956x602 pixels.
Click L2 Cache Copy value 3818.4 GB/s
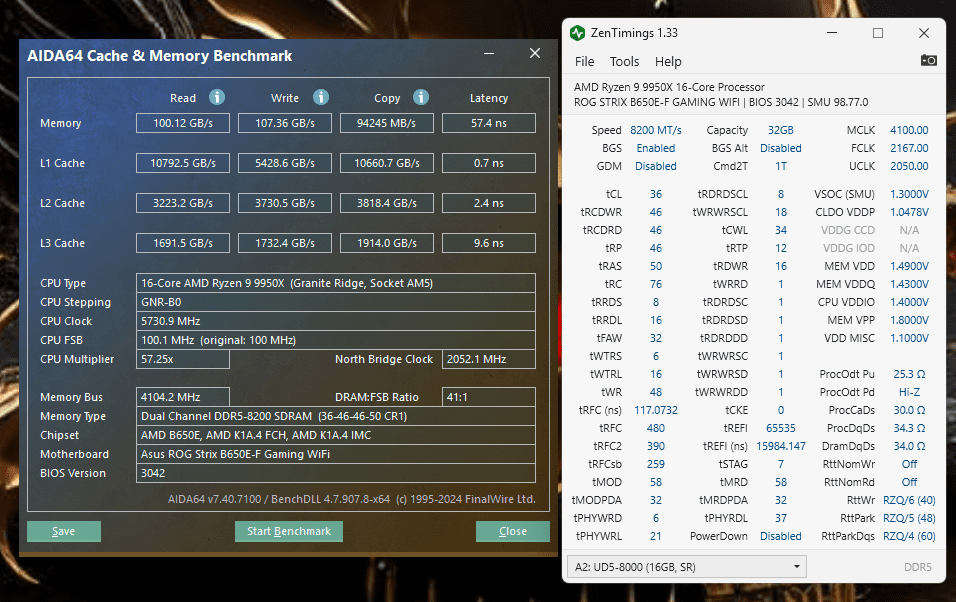coord(387,203)
